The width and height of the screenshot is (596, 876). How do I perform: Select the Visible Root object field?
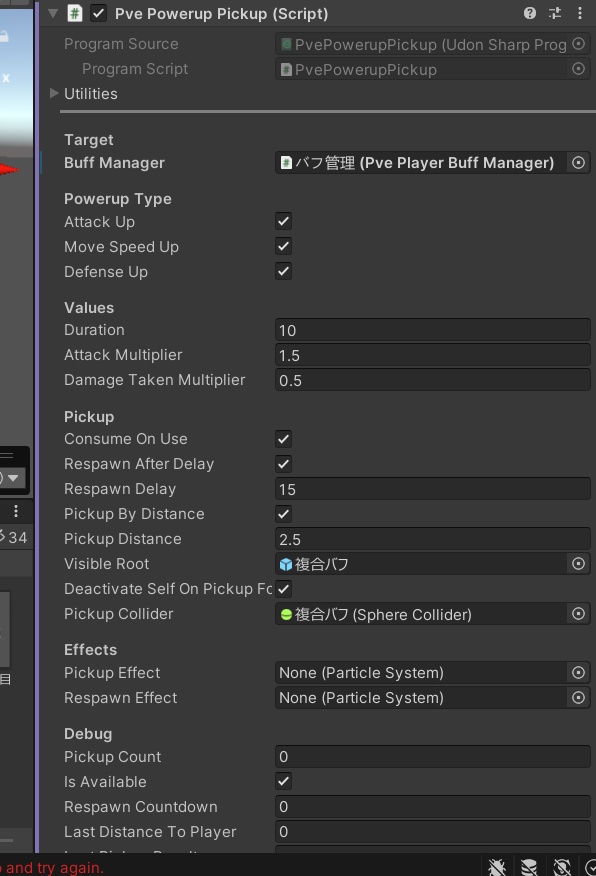[x=421, y=564]
